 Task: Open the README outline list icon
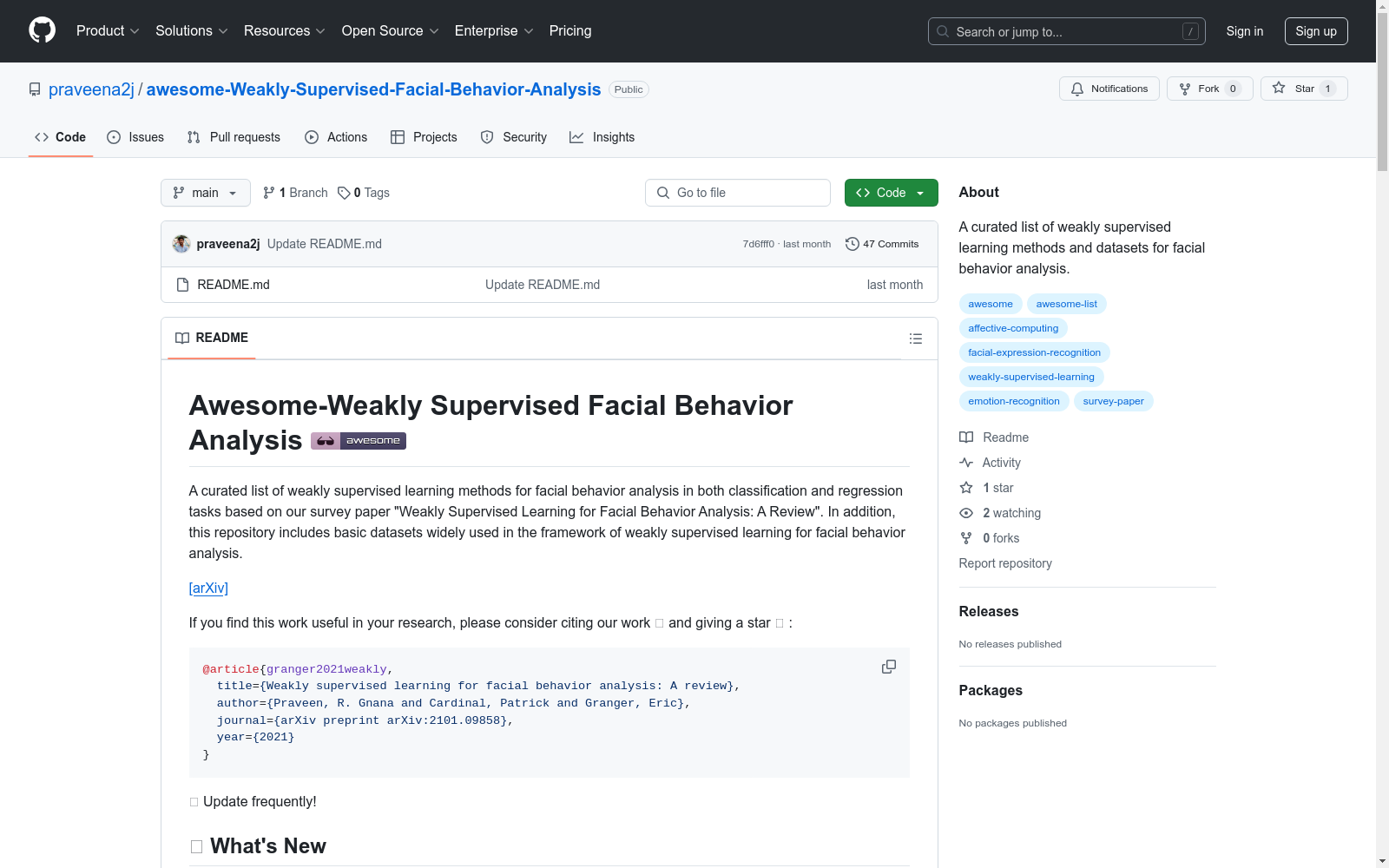pyautogui.click(x=915, y=339)
